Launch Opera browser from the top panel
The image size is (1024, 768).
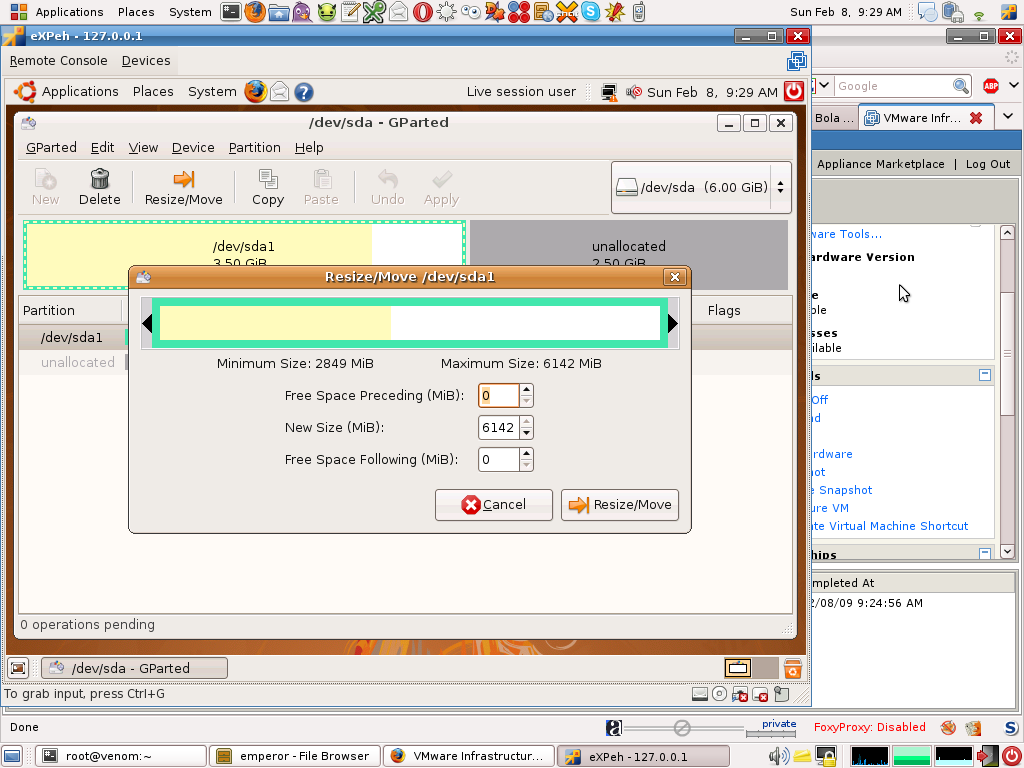[x=423, y=12]
